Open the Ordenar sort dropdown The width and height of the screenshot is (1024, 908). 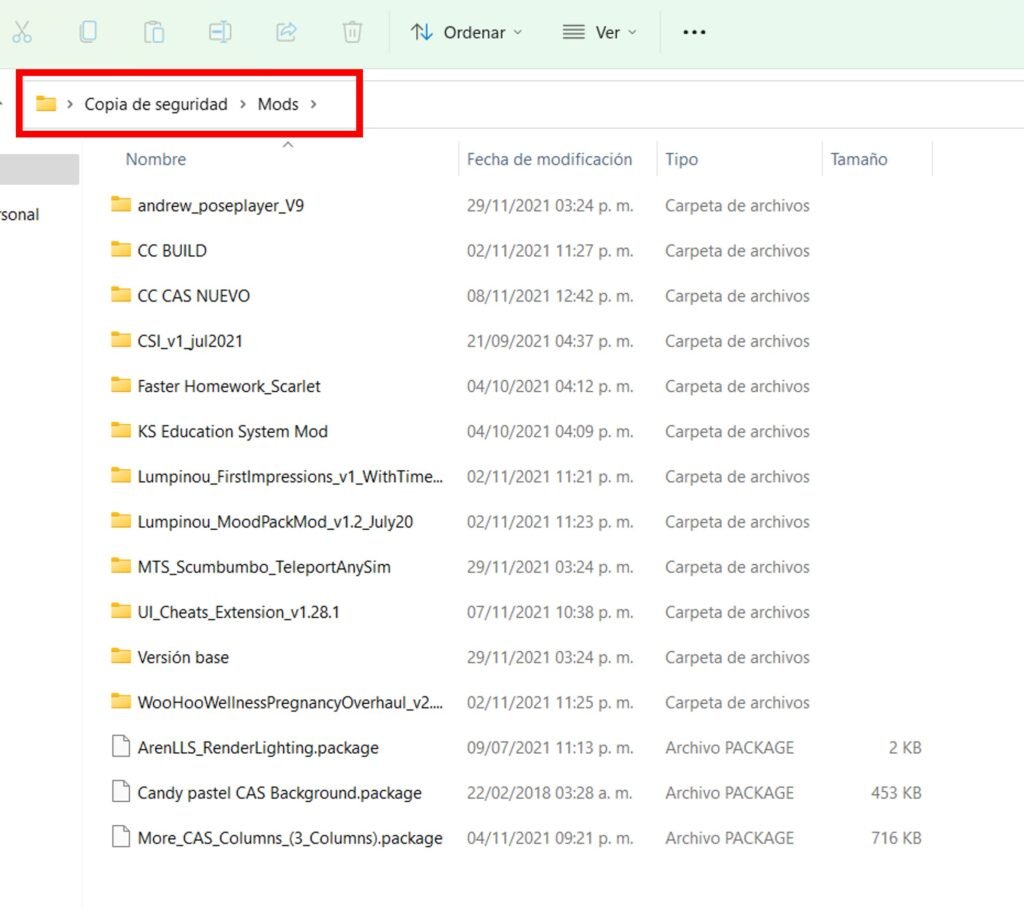pyautogui.click(x=466, y=33)
